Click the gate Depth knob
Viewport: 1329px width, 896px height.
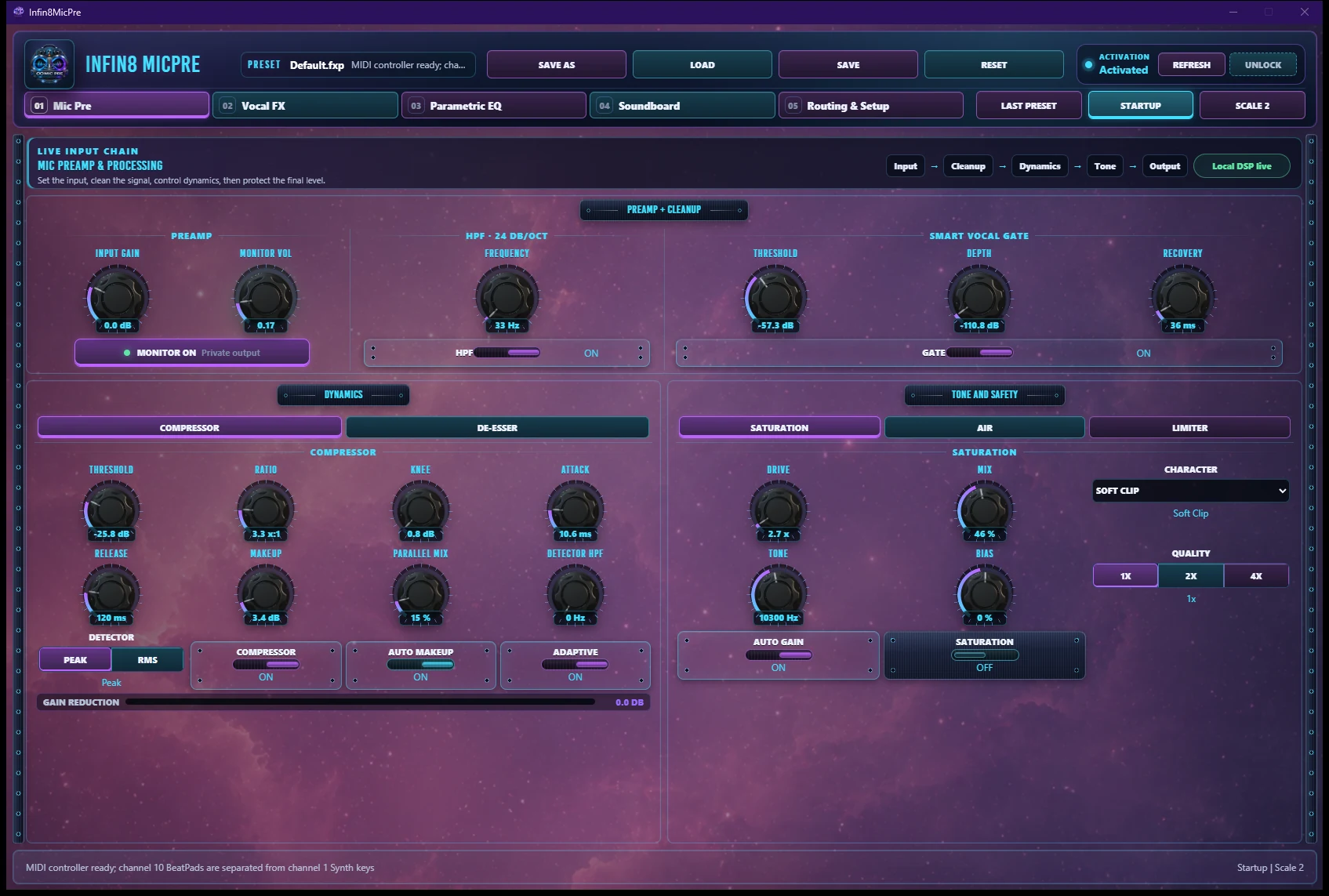pos(979,296)
